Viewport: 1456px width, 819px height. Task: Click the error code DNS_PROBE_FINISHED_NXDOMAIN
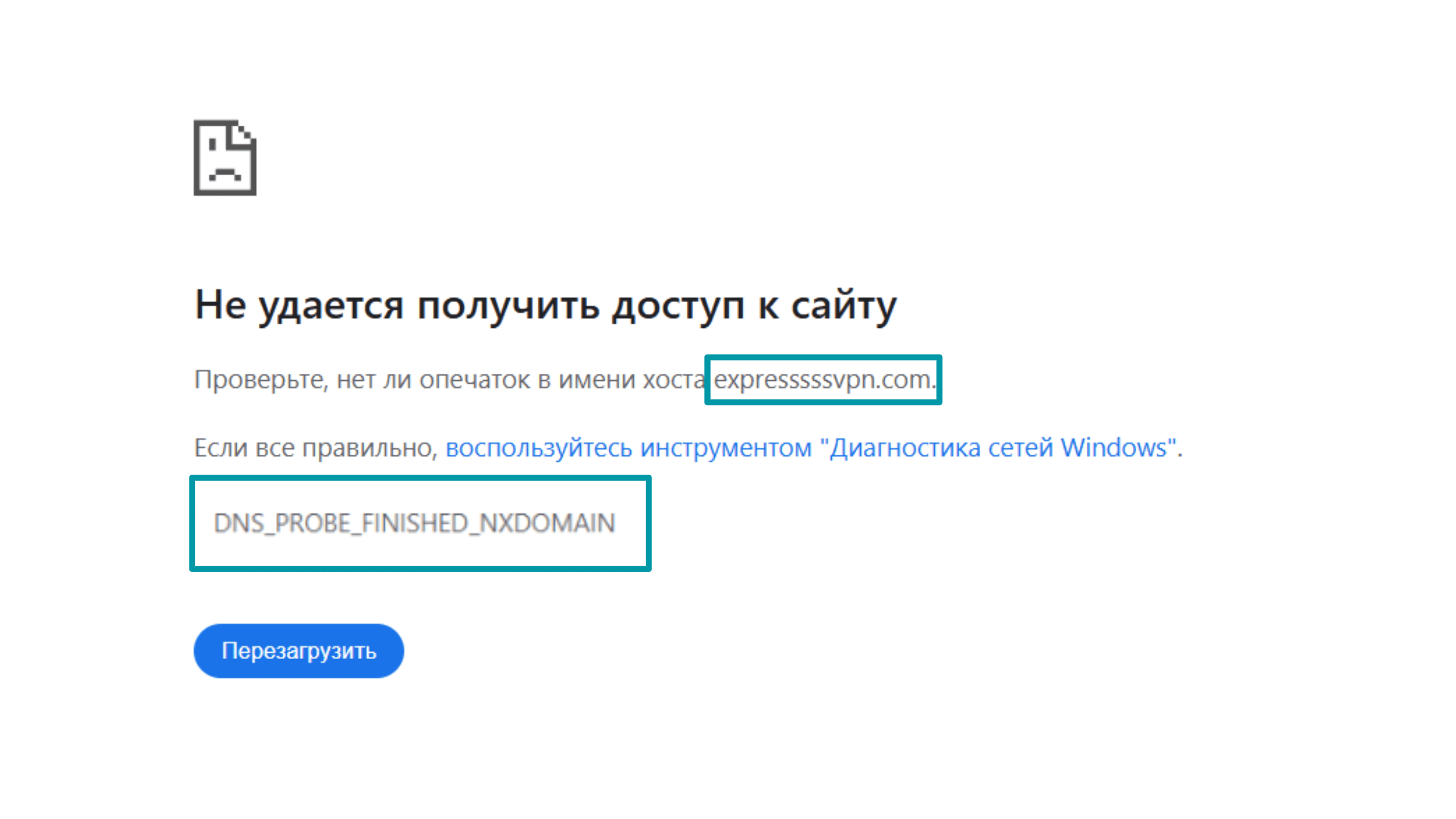414,522
